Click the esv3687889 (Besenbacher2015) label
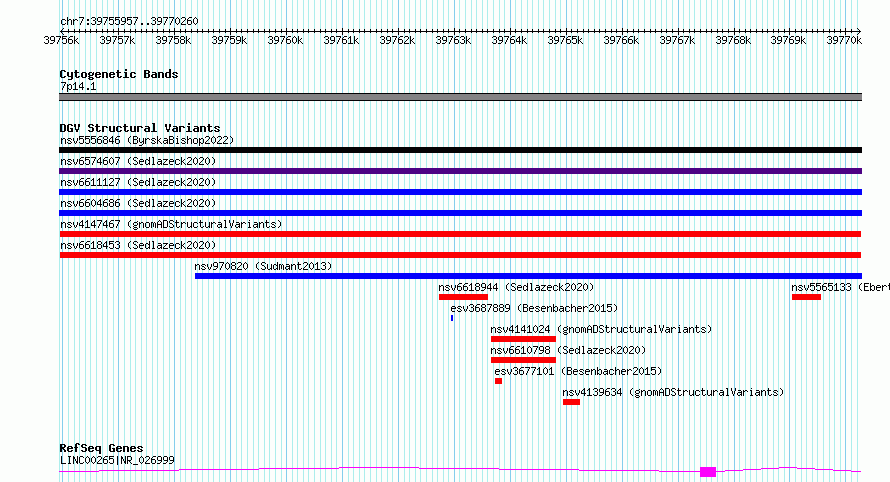This screenshot has width=890, height=482. [534, 308]
